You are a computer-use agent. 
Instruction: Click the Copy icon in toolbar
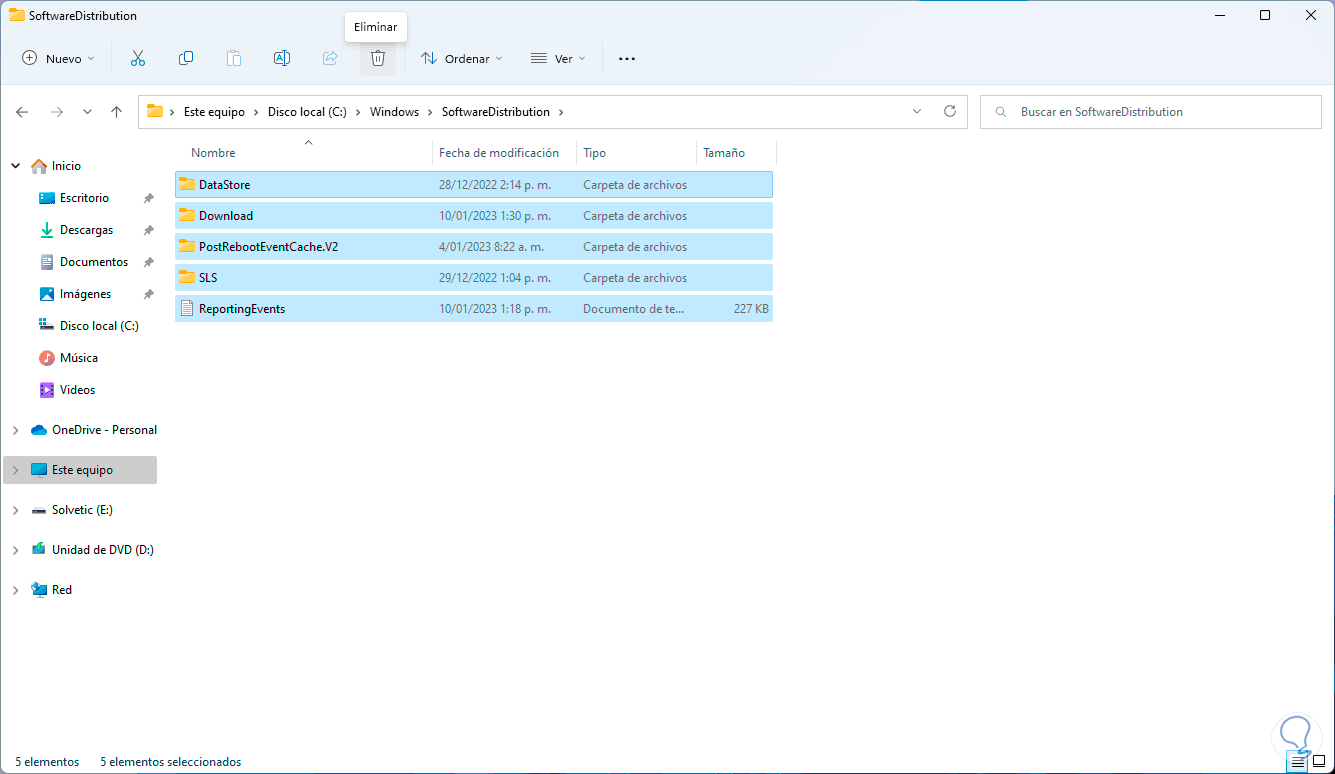click(186, 59)
